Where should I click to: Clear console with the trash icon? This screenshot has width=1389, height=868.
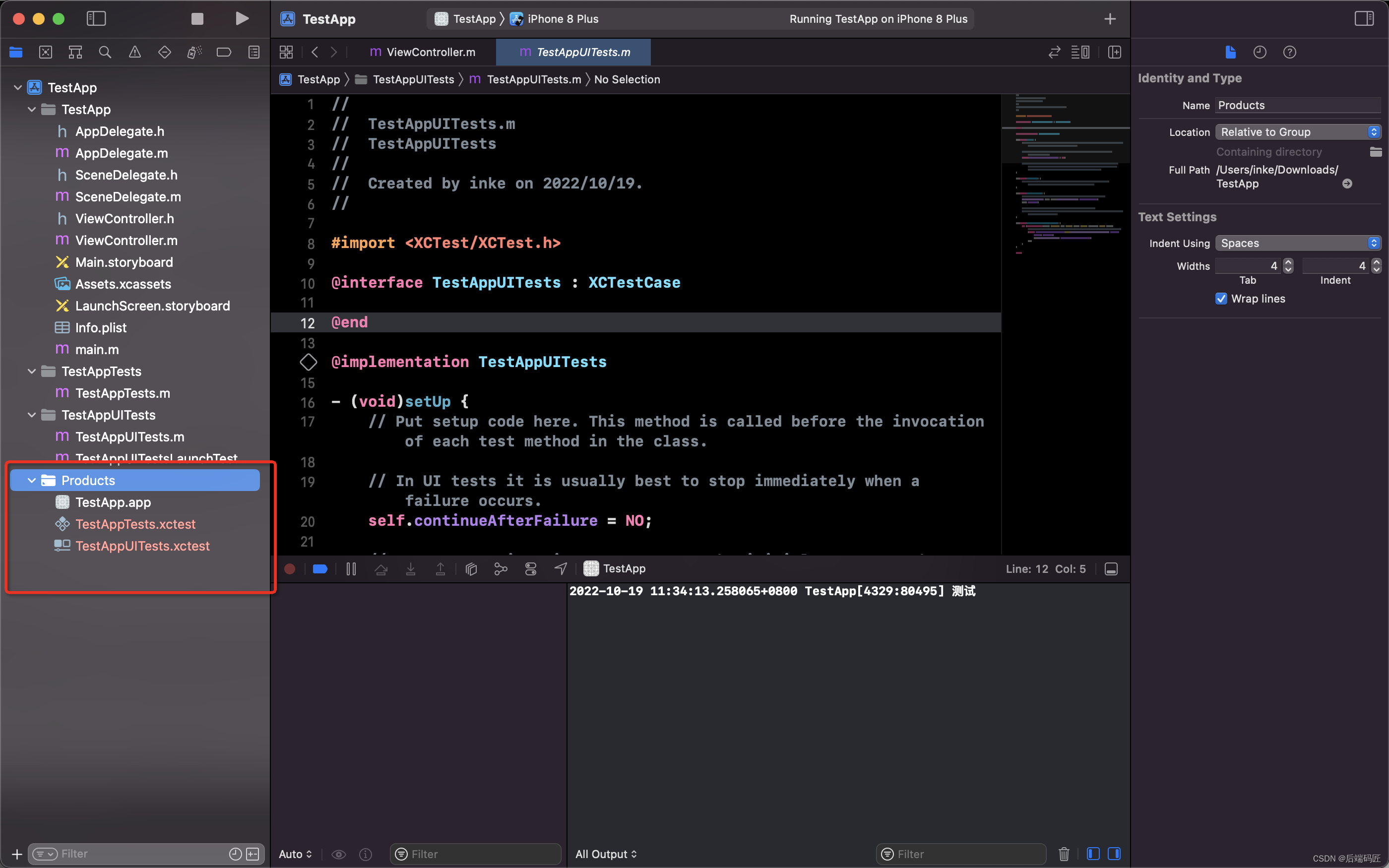[1064, 854]
